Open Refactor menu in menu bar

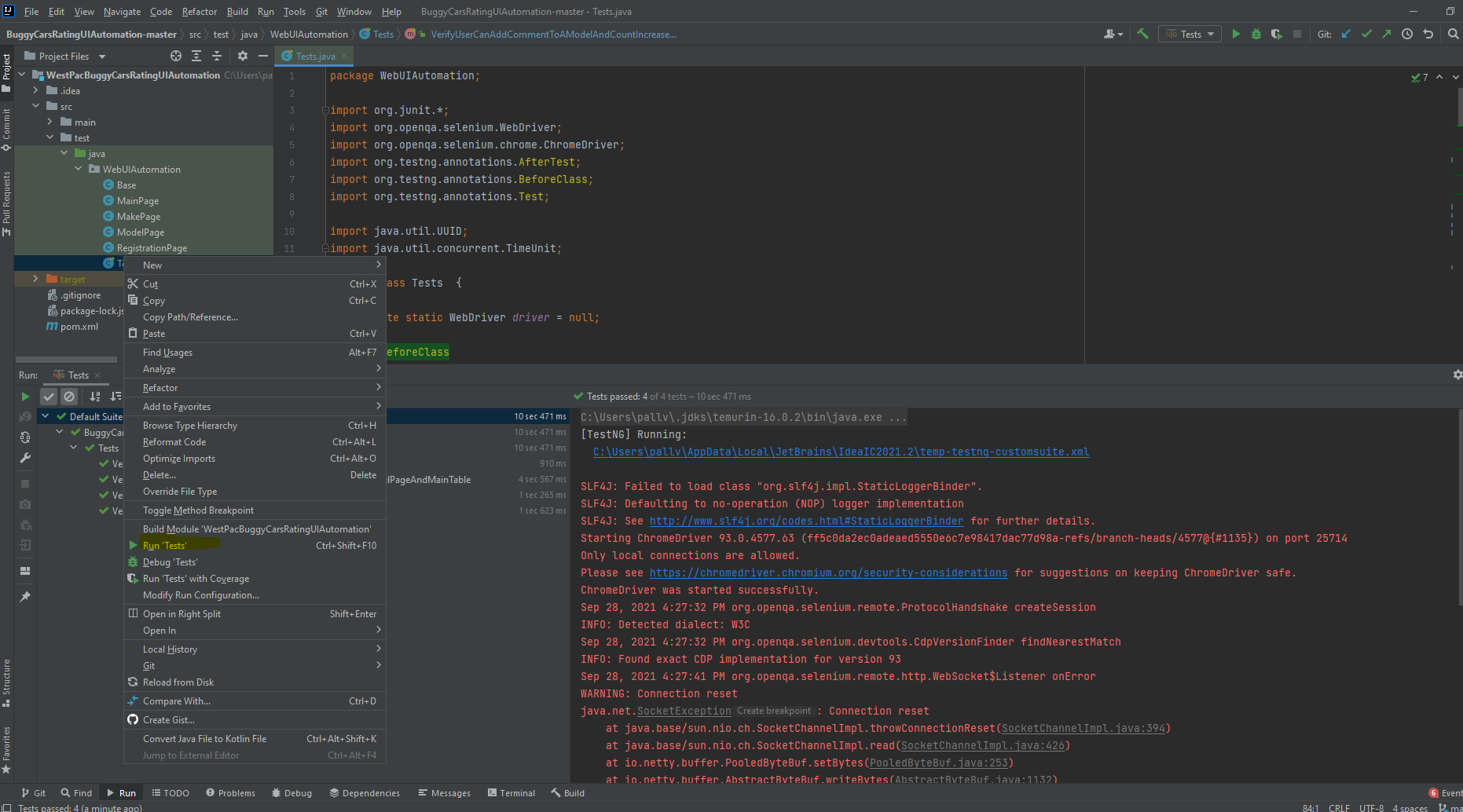point(199,12)
